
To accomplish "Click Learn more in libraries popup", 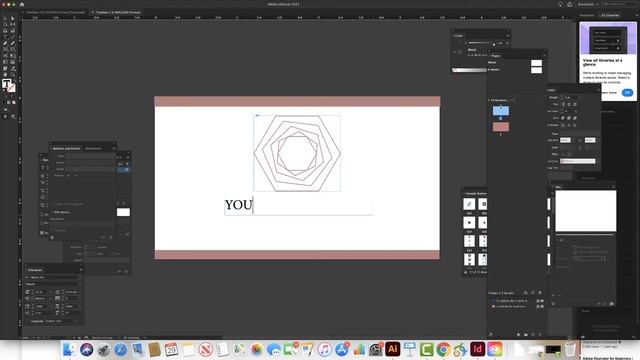I will pyautogui.click(x=608, y=93).
